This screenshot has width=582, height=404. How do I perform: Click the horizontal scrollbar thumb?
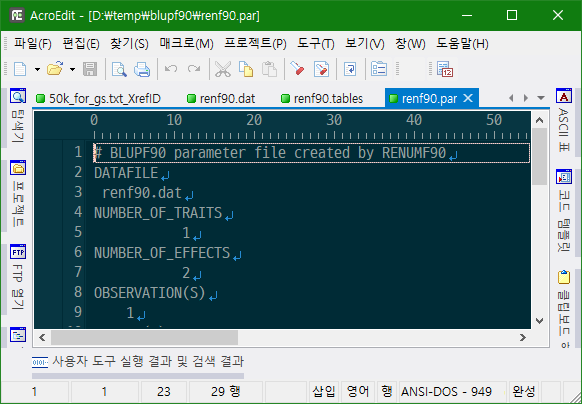pos(144,338)
